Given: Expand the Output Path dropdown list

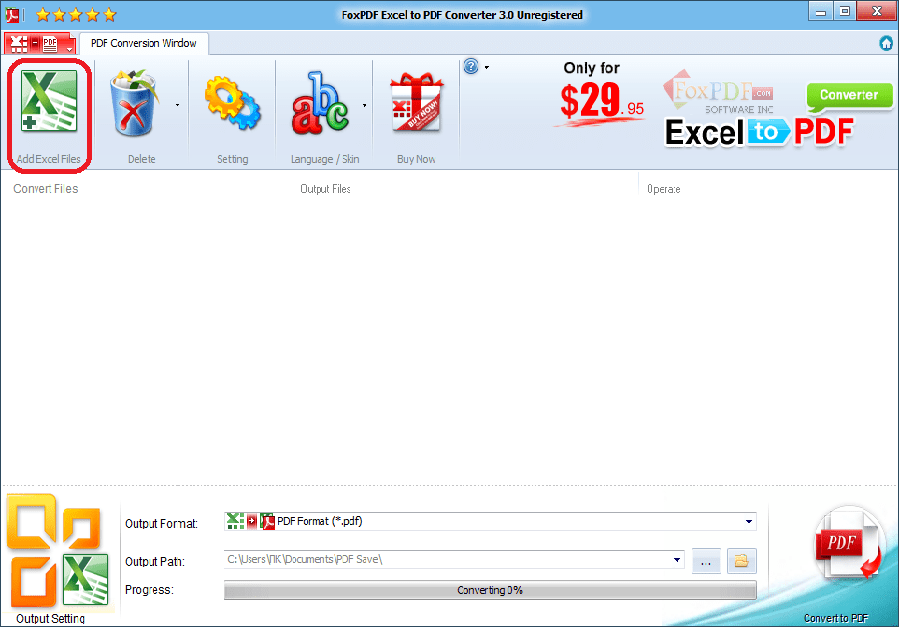Looking at the screenshot, I should (677, 561).
